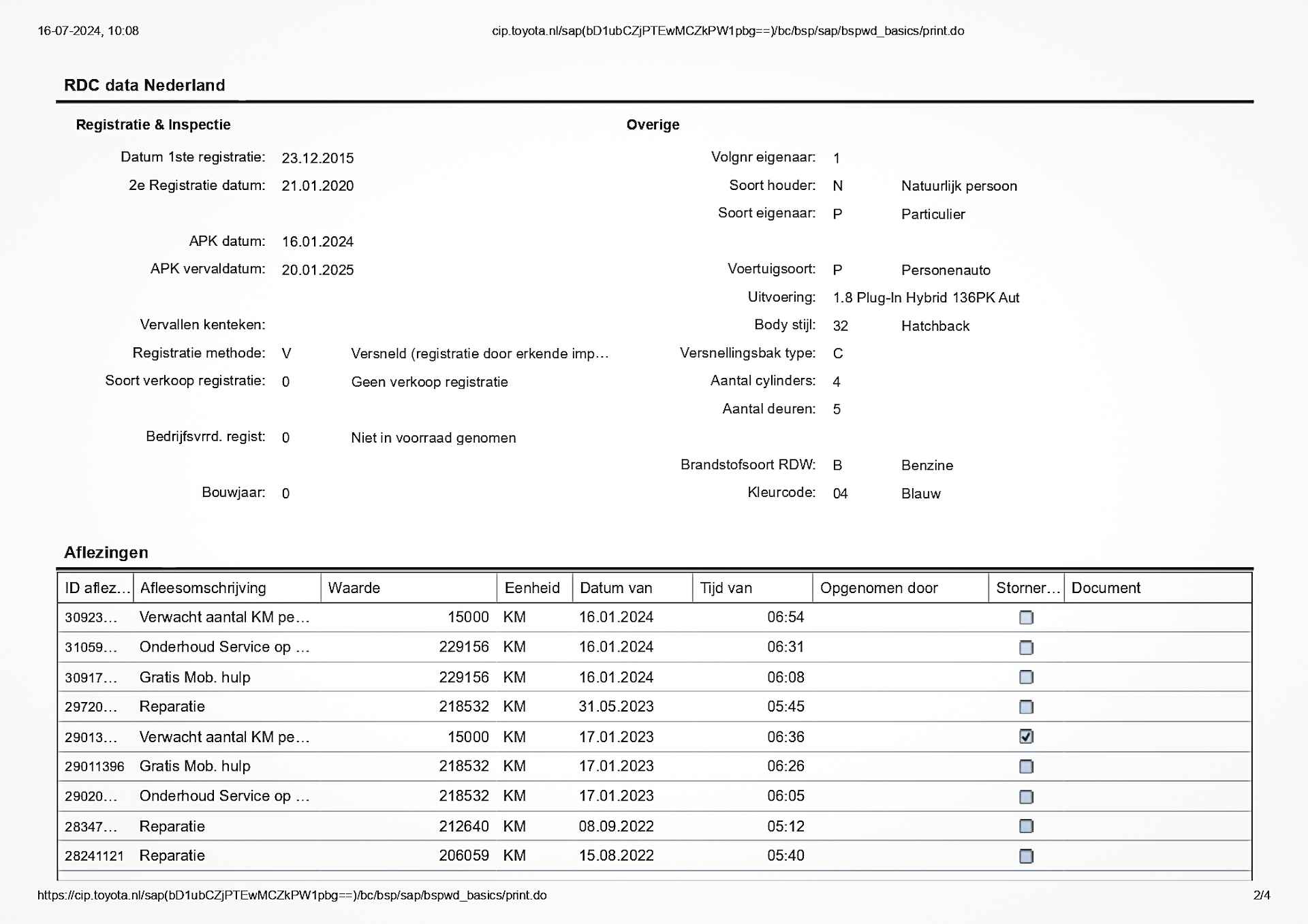Click the Overige section heading
The height and width of the screenshot is (924, 1308).
click(653, 125)
